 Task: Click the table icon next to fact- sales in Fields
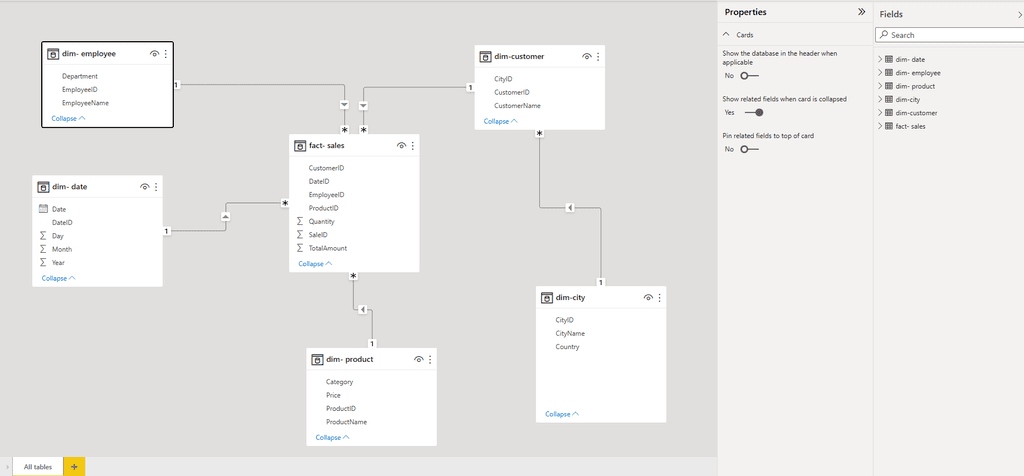pyautogui.click(x=889, y=126)
